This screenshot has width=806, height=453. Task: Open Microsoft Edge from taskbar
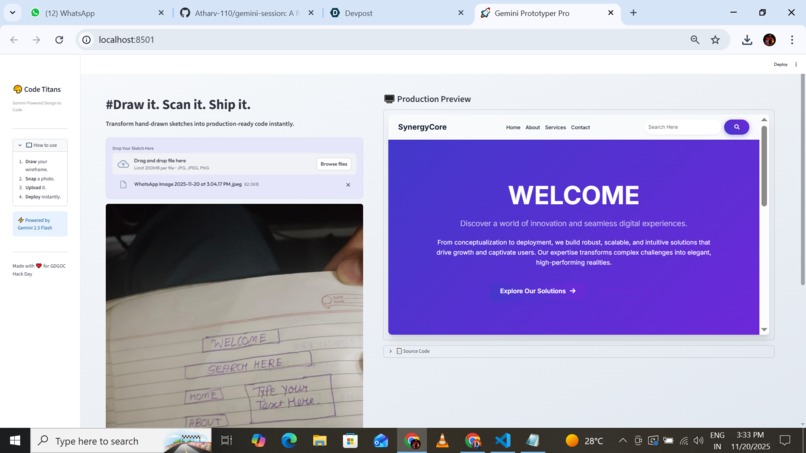(289, 441)
